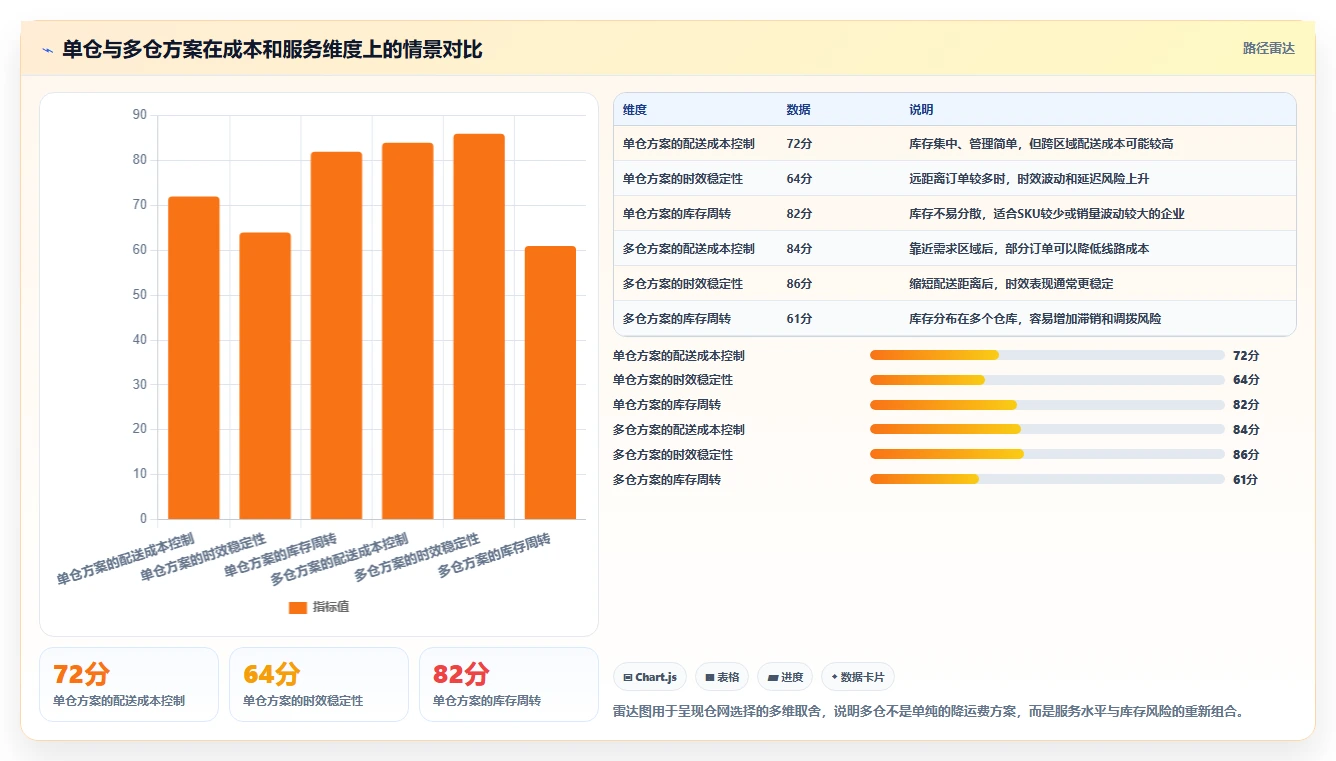Click the 多仓方案的时效稳定性 progress bar
The height and width of the screenshot is (761, 1336).
[1047, 454]
